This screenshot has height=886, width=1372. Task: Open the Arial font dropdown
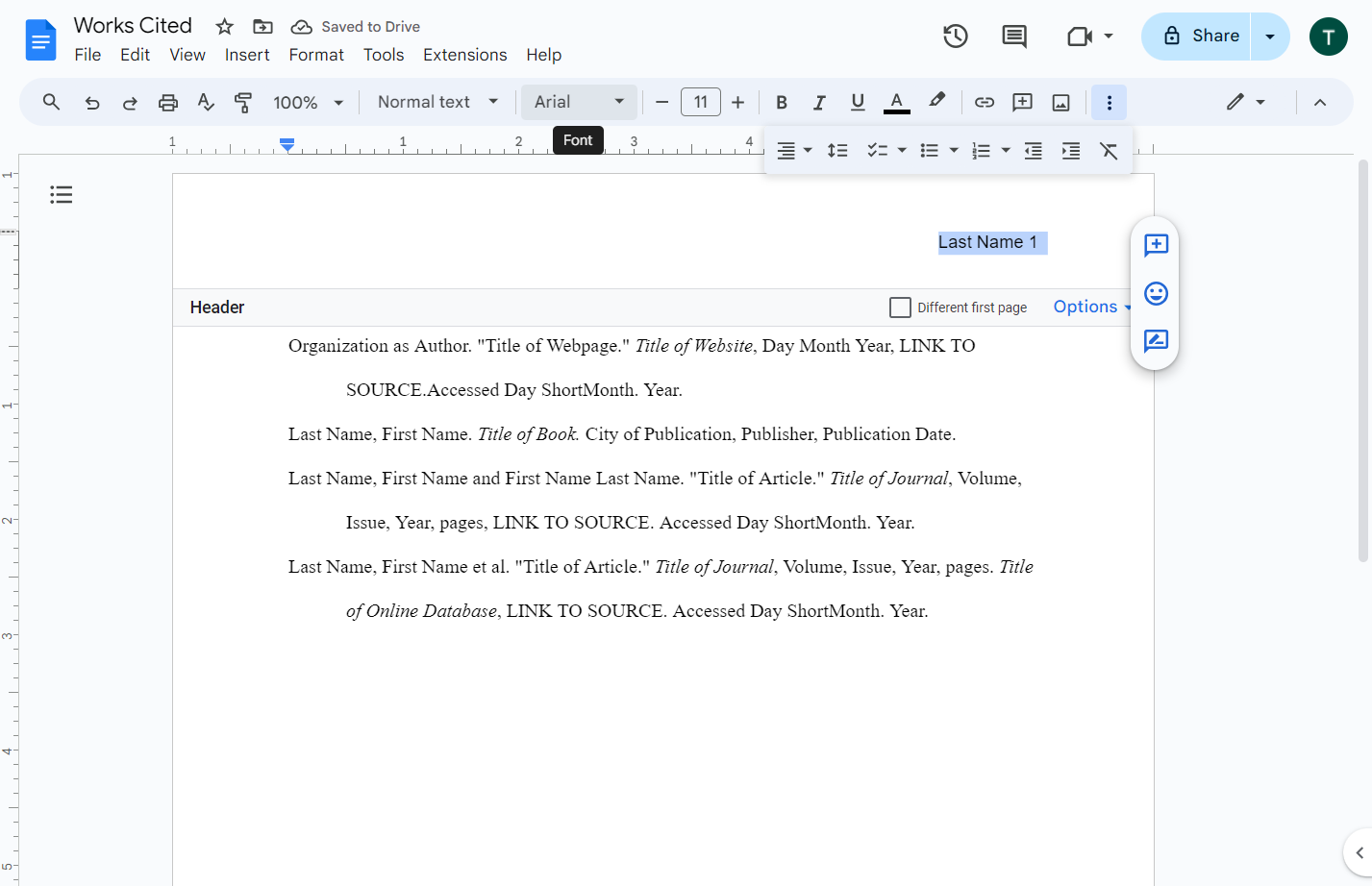(579, 102)
